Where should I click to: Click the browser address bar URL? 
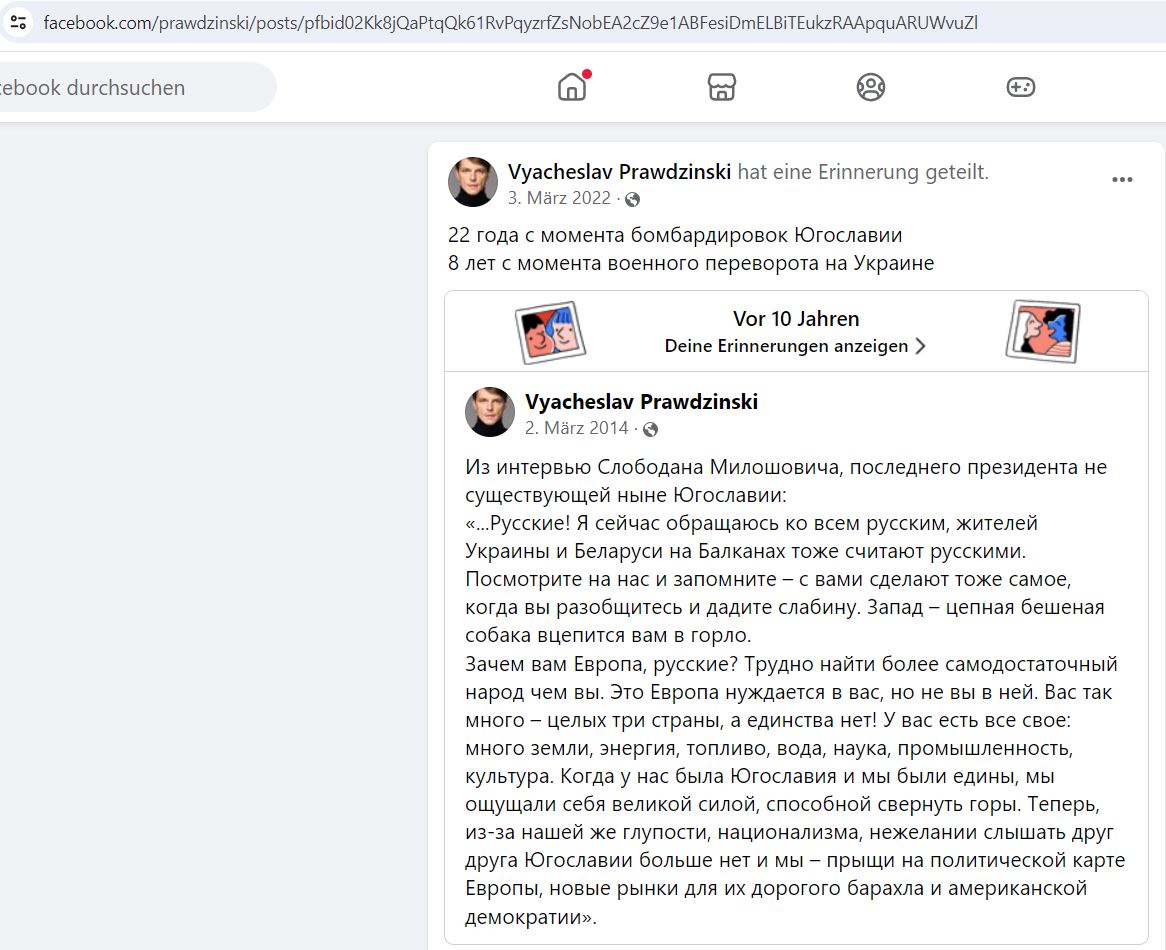[510, 22]
